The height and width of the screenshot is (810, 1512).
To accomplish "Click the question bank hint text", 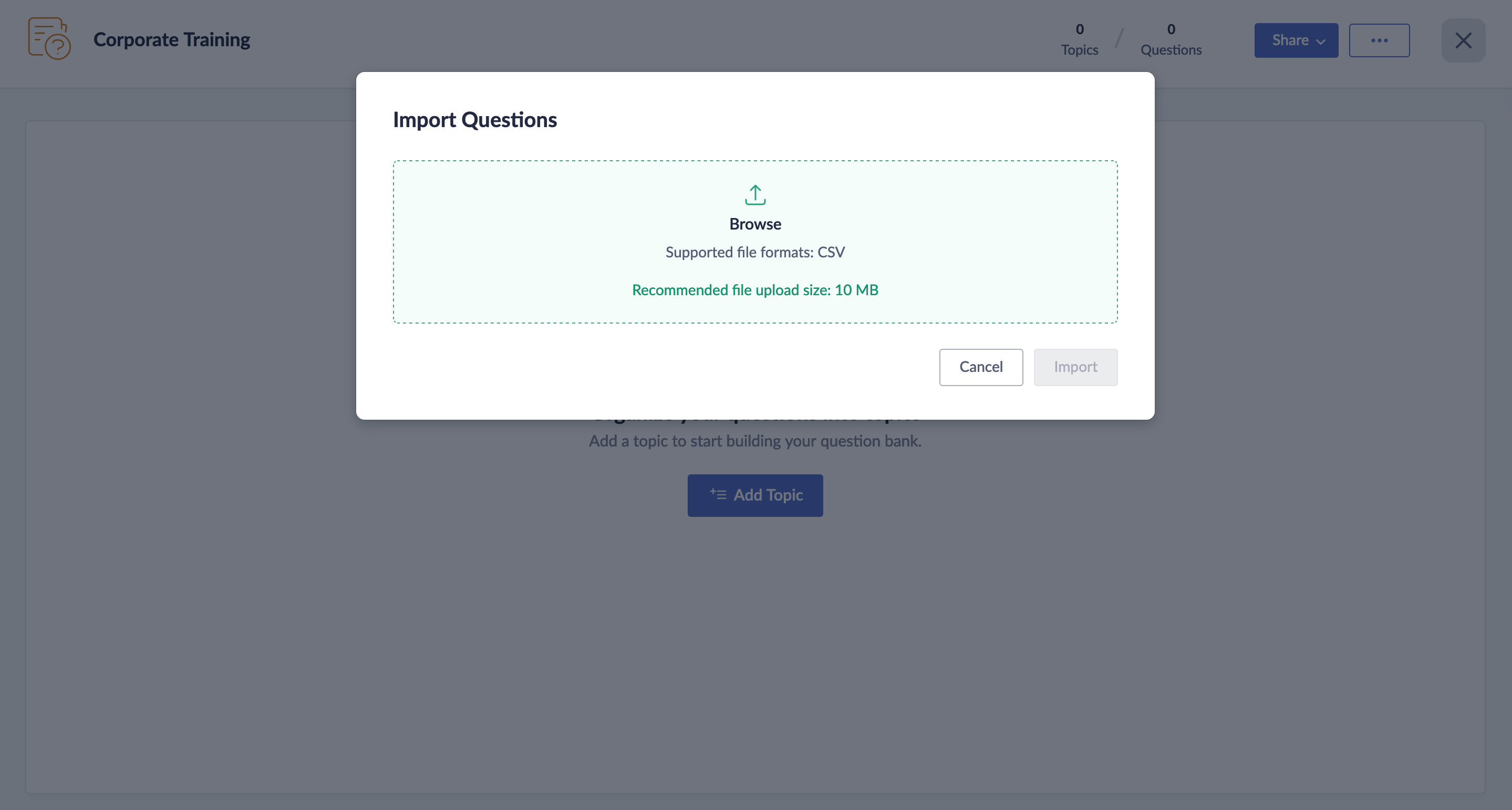I will (755, 441).
